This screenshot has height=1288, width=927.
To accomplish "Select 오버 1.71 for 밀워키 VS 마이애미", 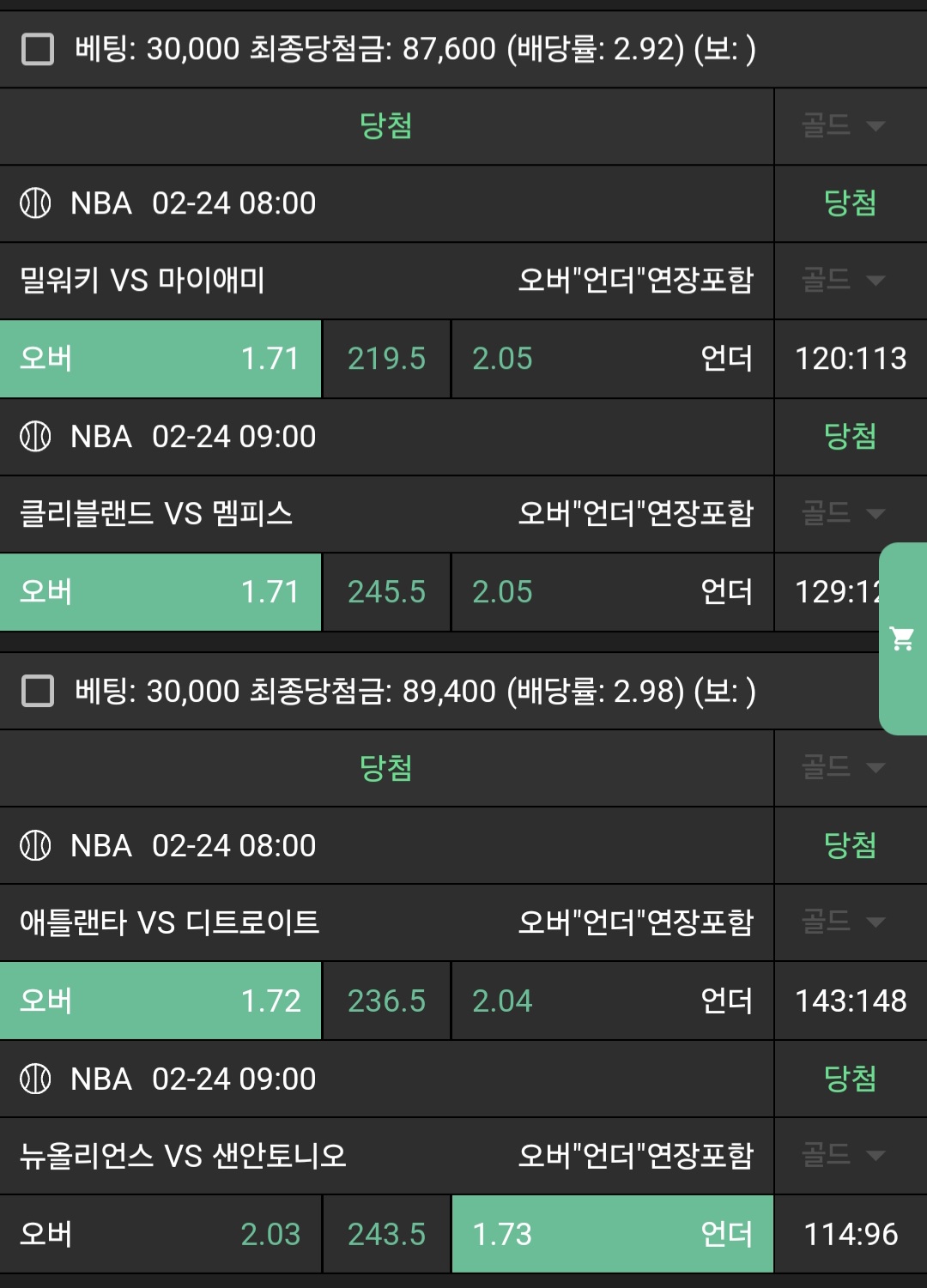I will click(x=161, y=359).
